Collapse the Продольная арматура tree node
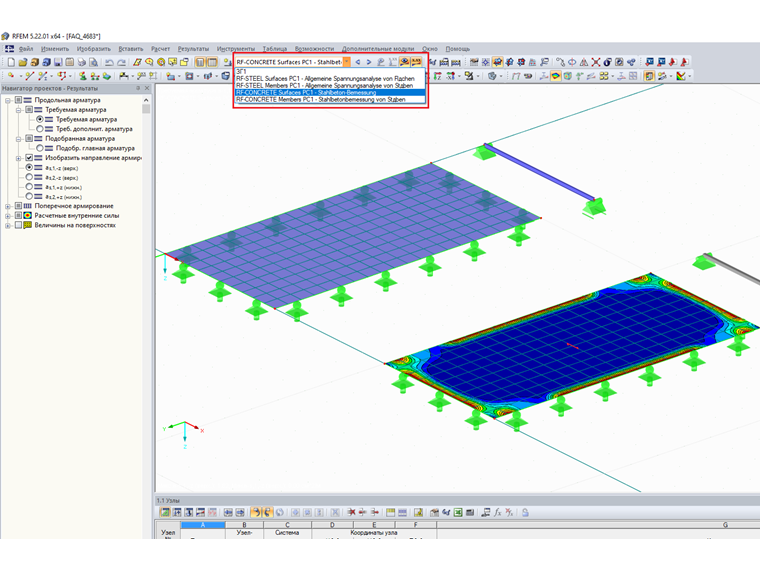Screen dimensions: 760x570 (8, 100)
